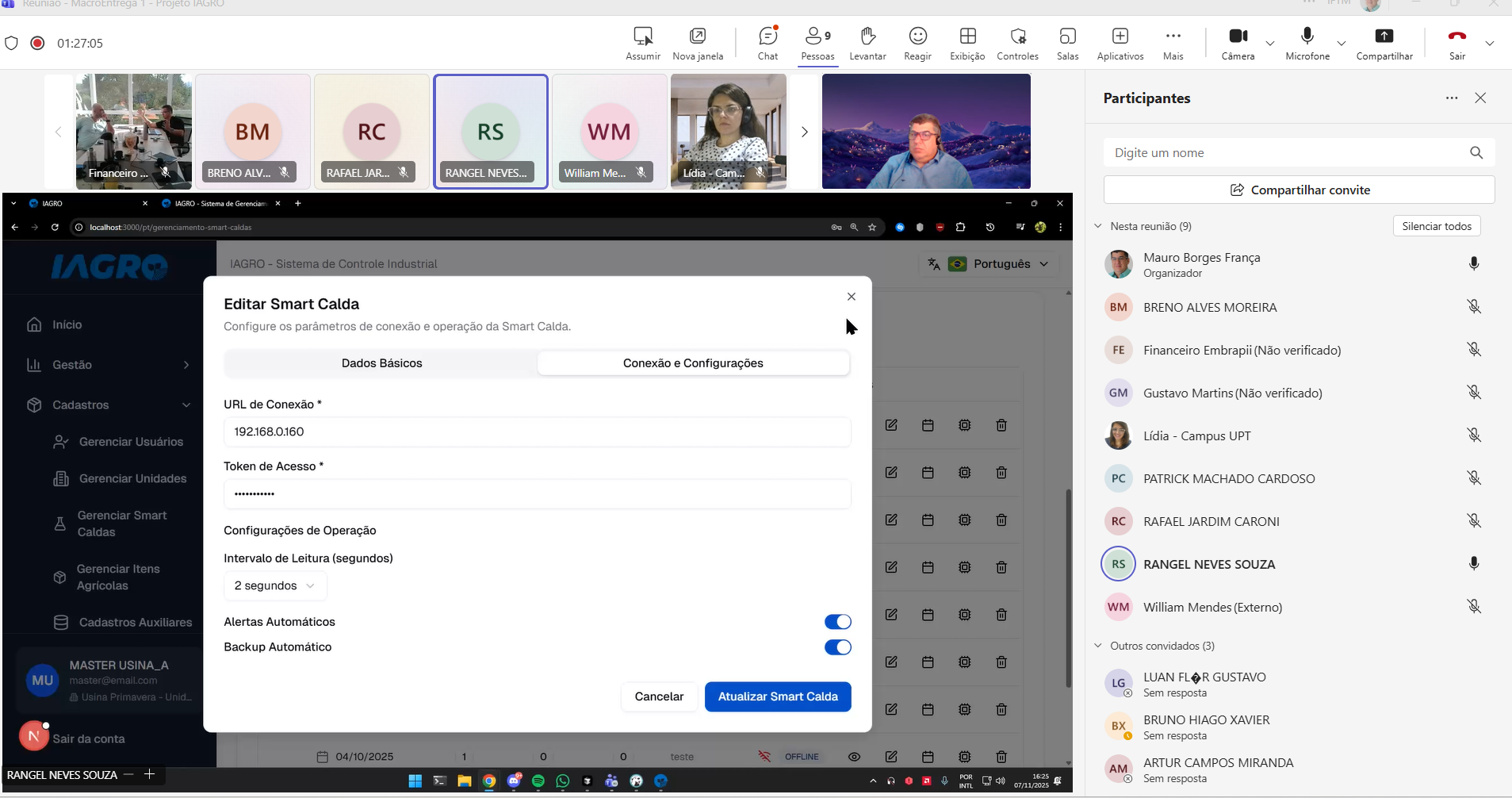Close the Participantes panel
1512x798 pixels.
pyautogui.click(x=1480, y=98)
